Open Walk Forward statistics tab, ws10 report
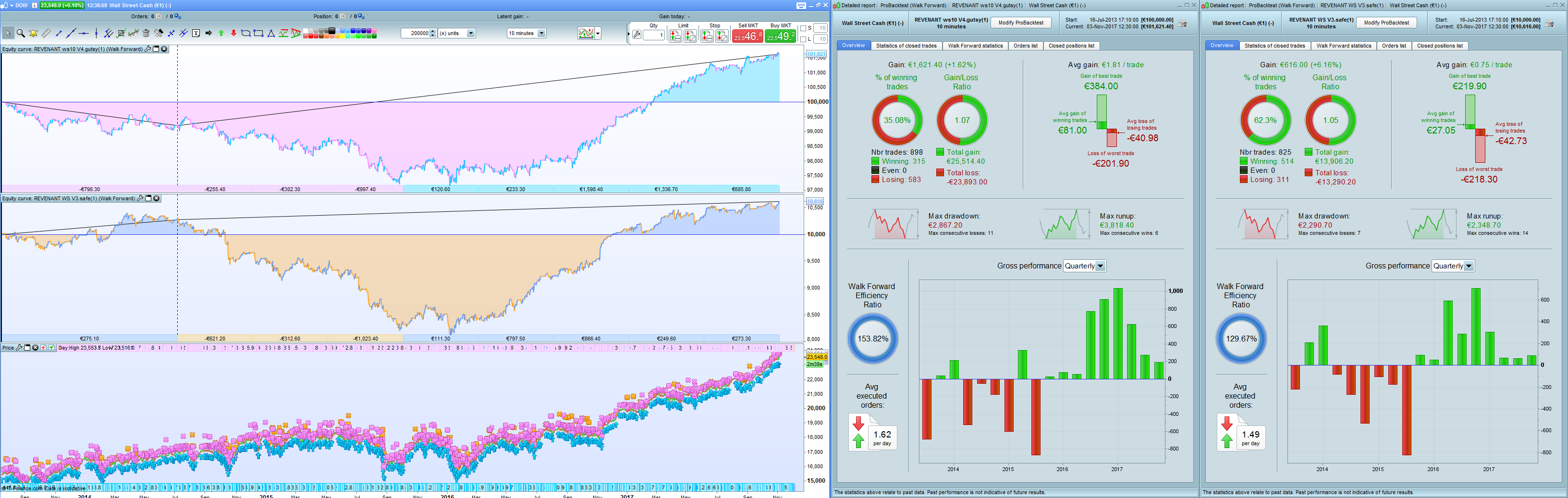This screenshot has height=498, width=1568. coord(975,46)
